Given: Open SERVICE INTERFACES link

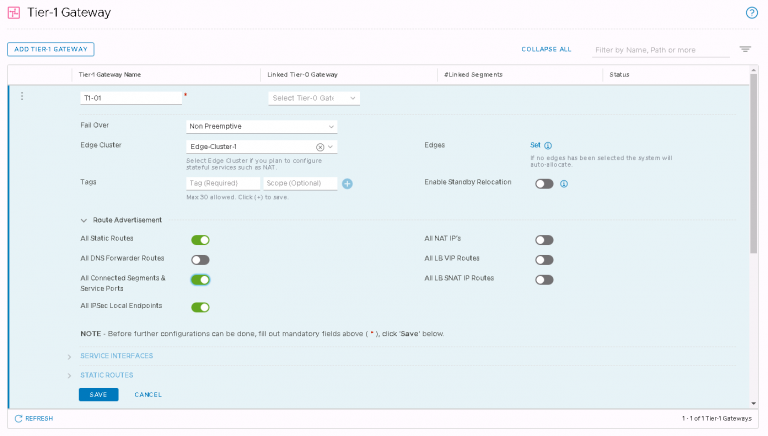Looking at the screenshot, I should pos(117,356).
